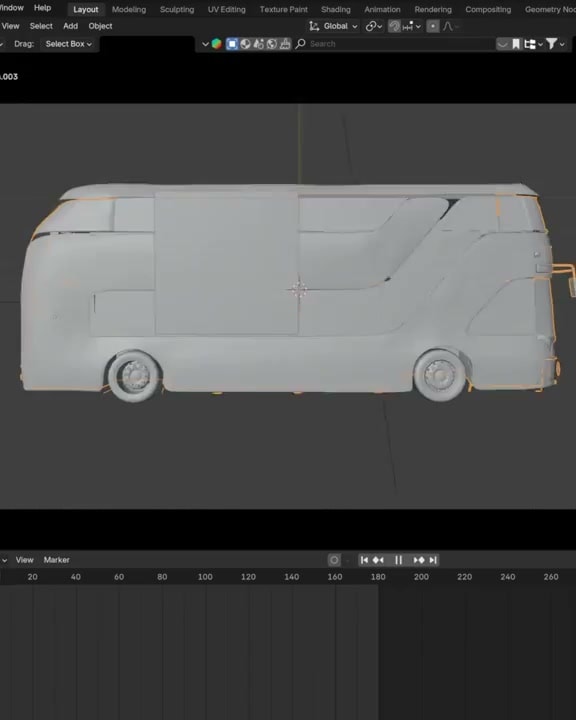Select the large side panel of bus
Image resolution: width=576 pixels, height=720 pixels.
[x=226, y=263]
